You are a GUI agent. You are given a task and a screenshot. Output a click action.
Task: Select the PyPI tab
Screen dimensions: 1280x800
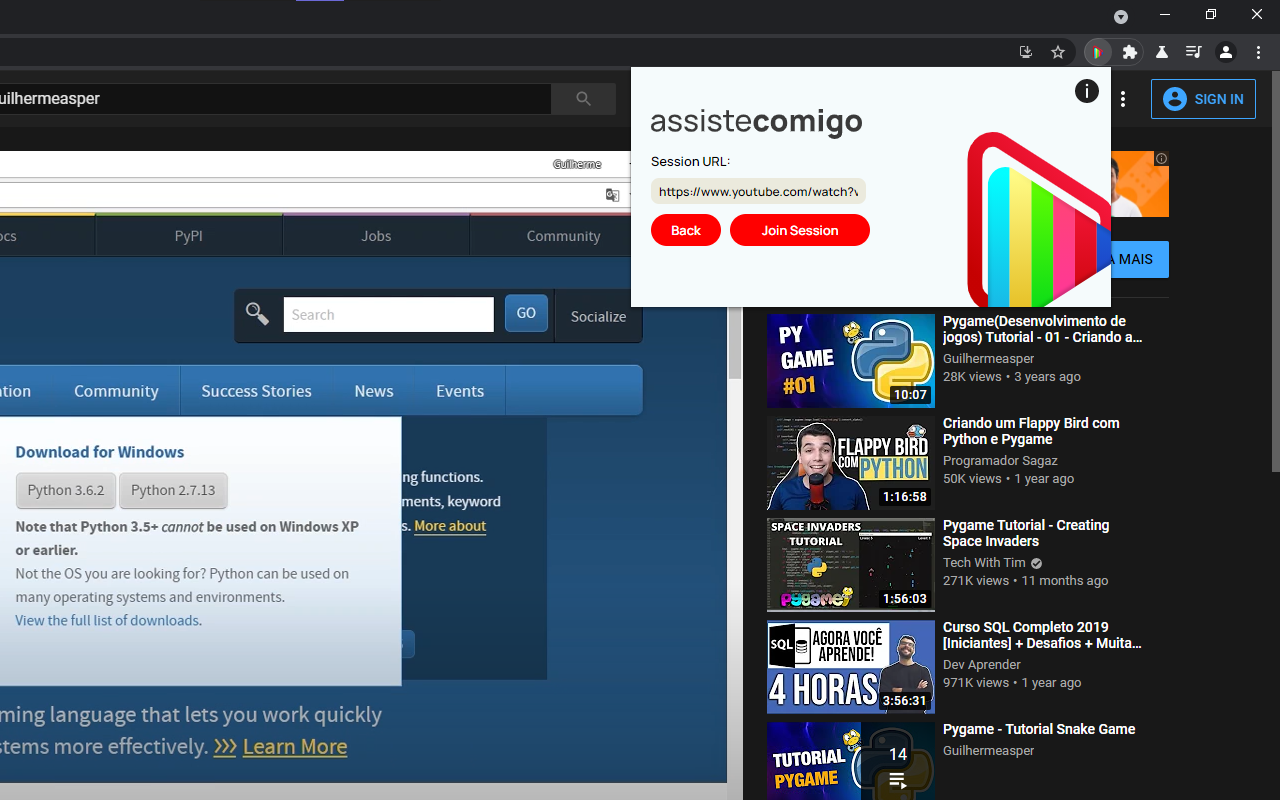coord(189,236)
